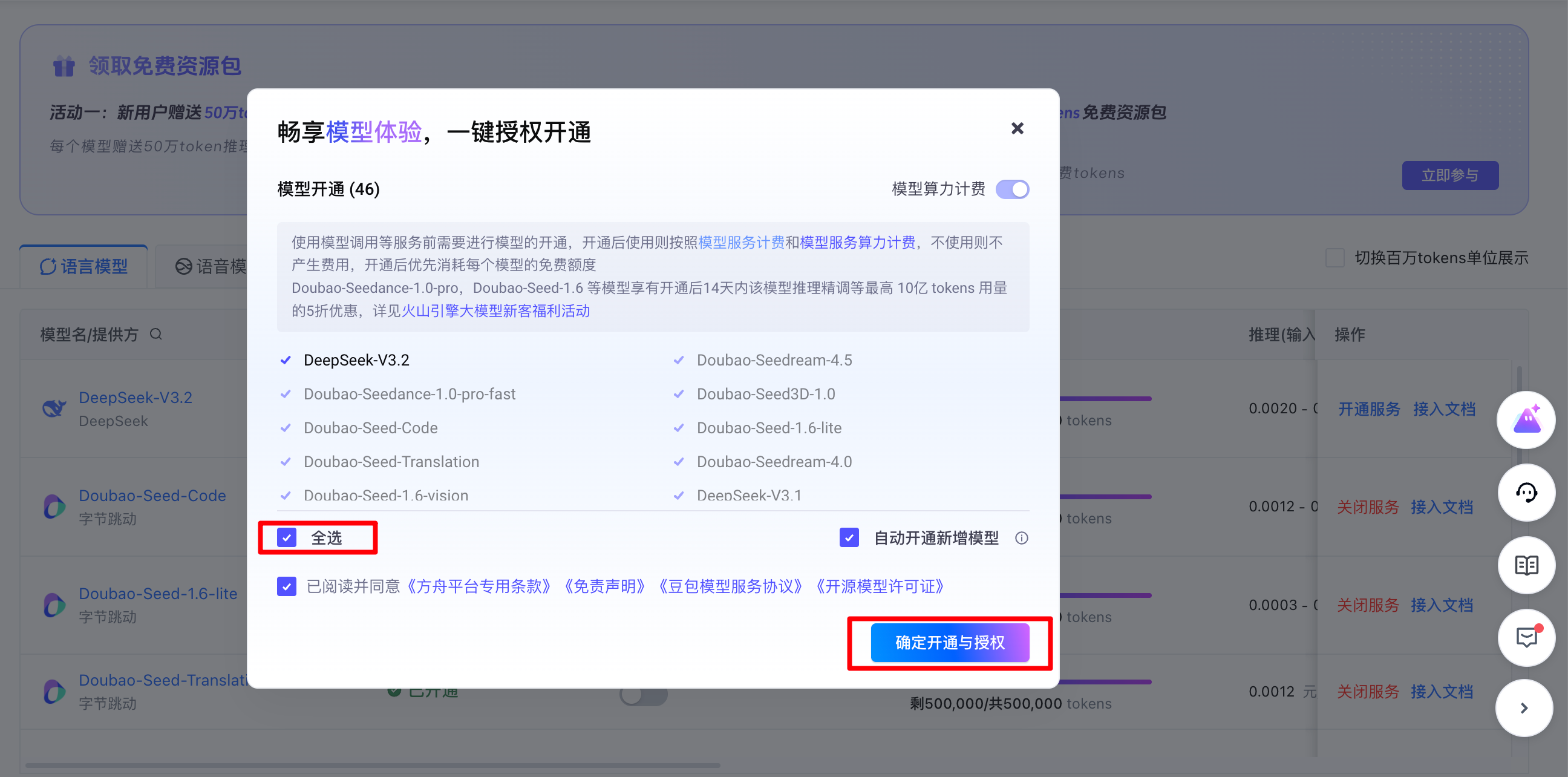Viewport: 1568px width, 777px height.
Task: Select Doubao-Seedream-4.0 in model list
Action: coord(763,462)
